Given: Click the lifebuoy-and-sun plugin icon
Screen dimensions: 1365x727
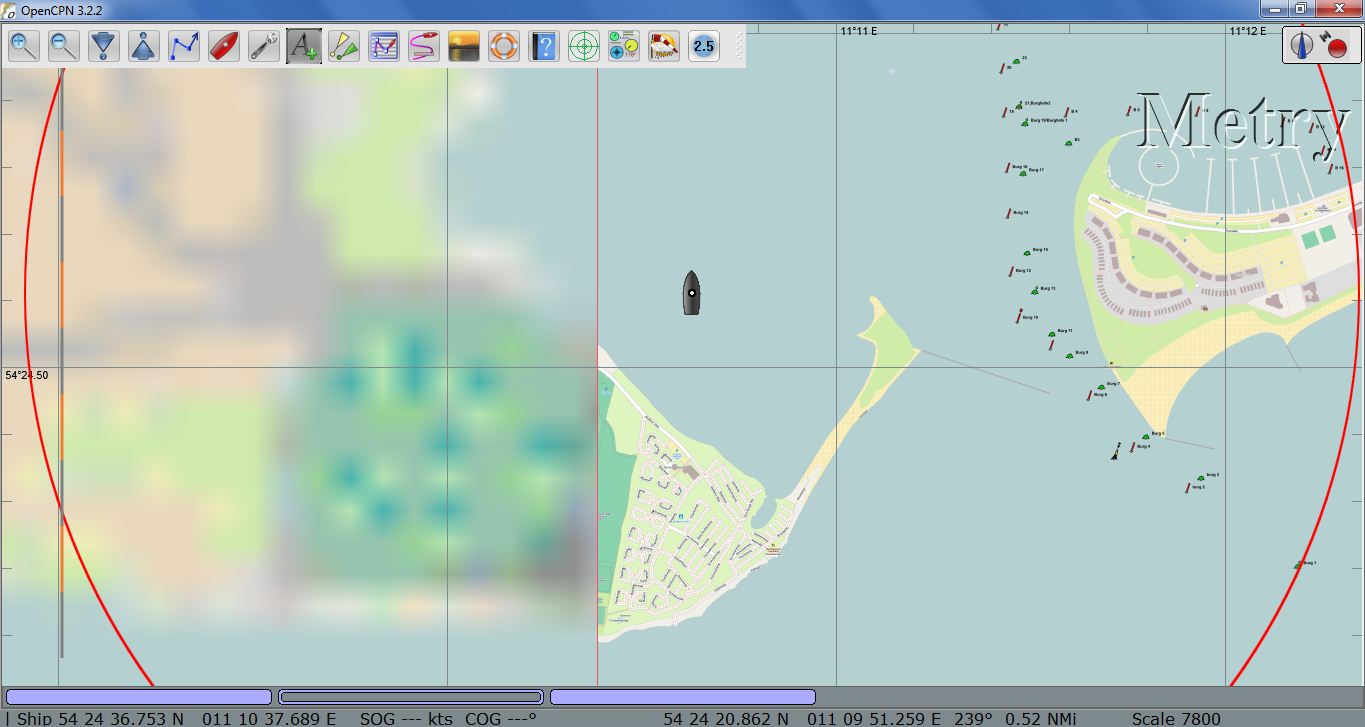Looking at the screenshot, I should [x=664, y=46].
